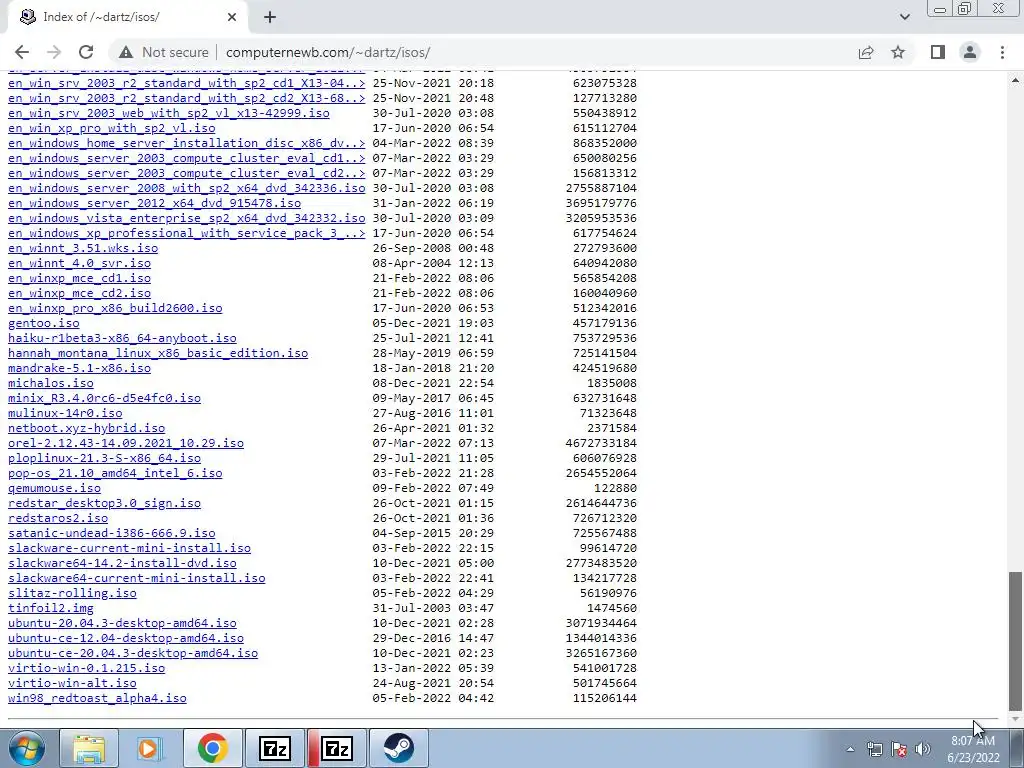Open en_windows_vista_enterprise_sp2_x64 iso link
The image size is (1024, 768).
(x=186, y=218)
